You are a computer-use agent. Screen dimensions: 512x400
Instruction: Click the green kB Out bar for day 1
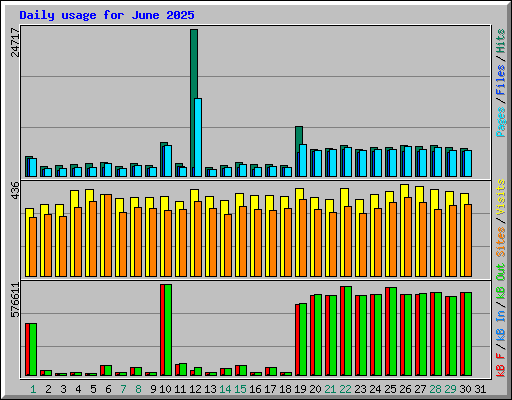coord(33,349)
